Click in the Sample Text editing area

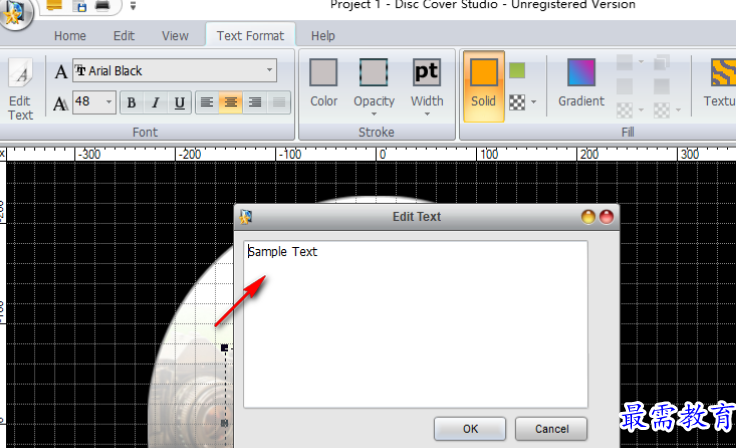[x=416, y=324]
